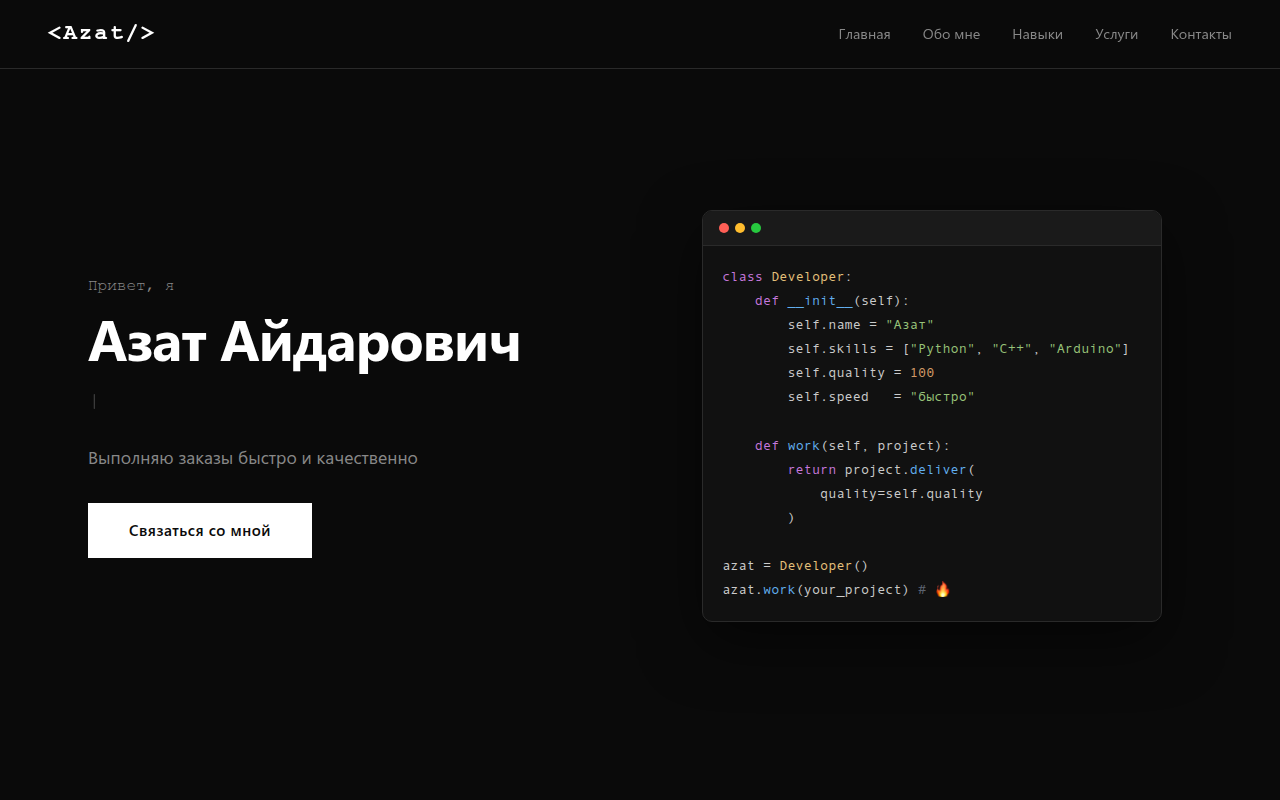Click the fire emoji in the code

point(943,589)
